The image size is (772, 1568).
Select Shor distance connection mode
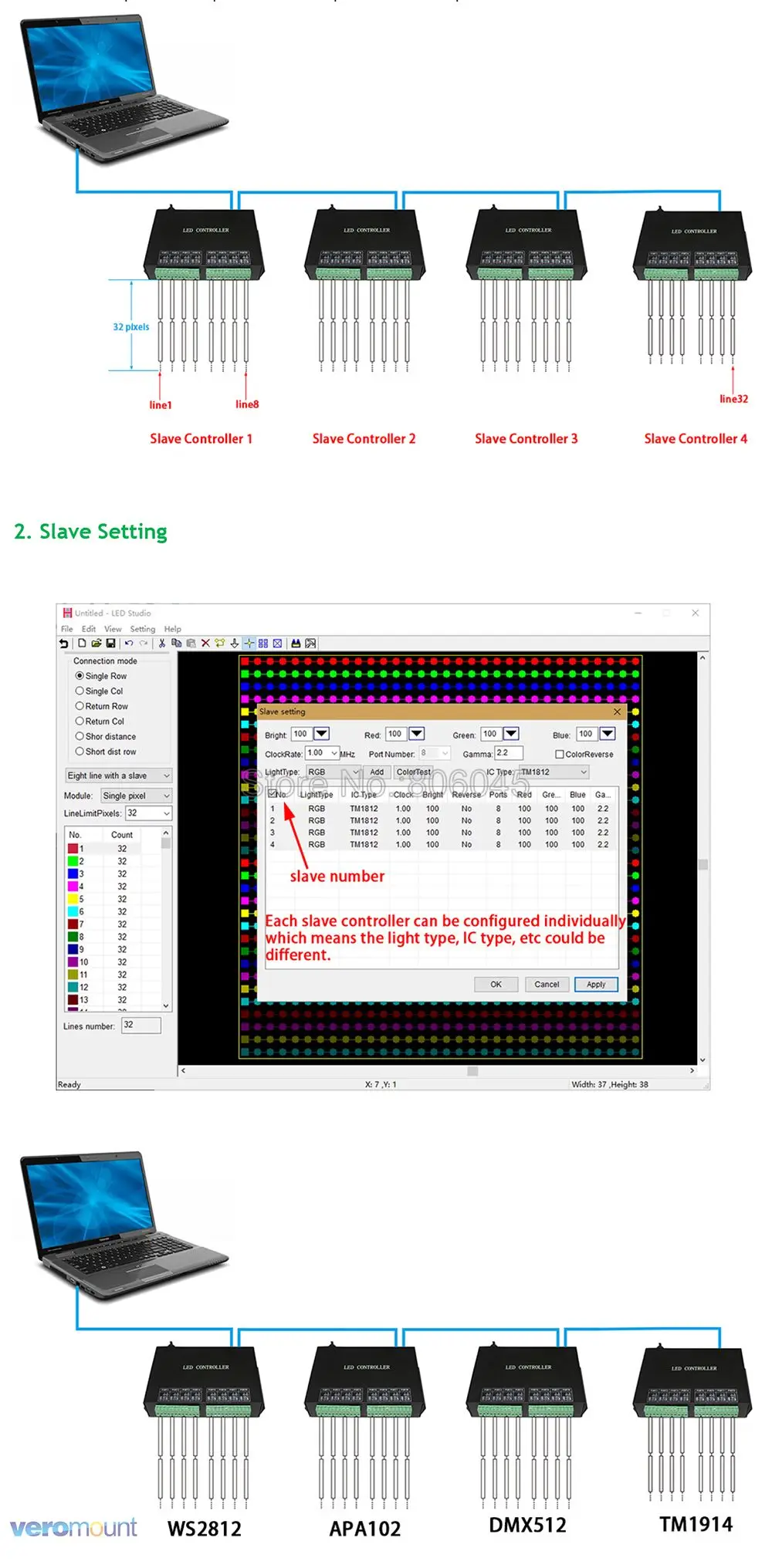coord(106,736)
